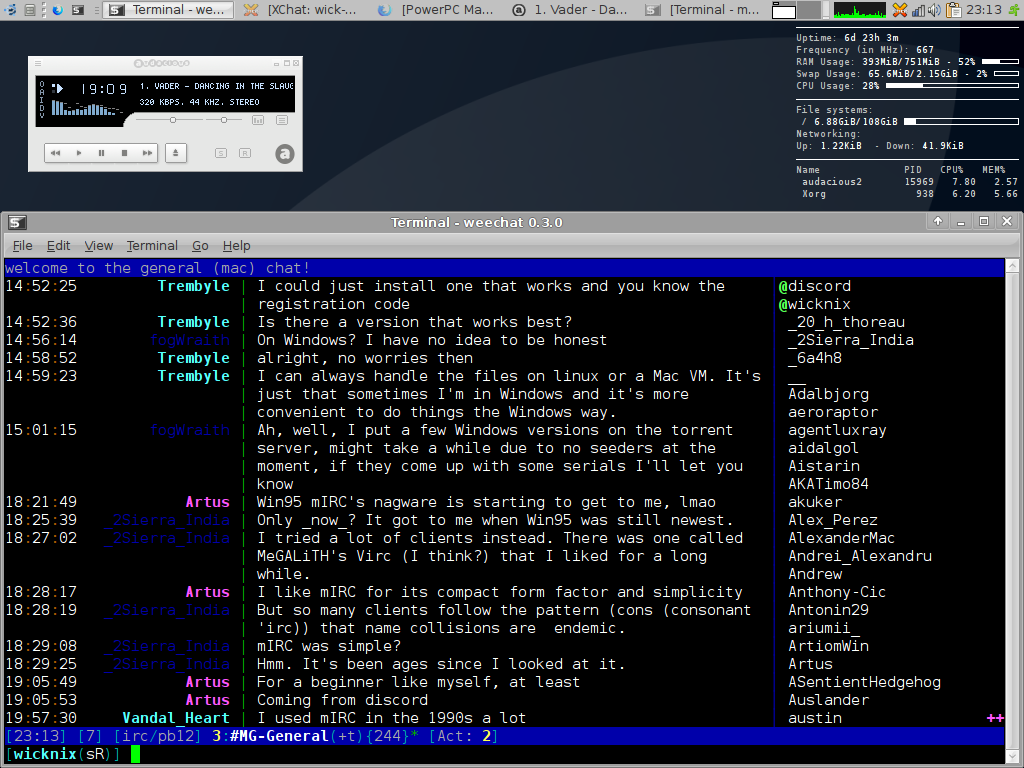Start playback with Audacious play button

click(x=79, y=153)
